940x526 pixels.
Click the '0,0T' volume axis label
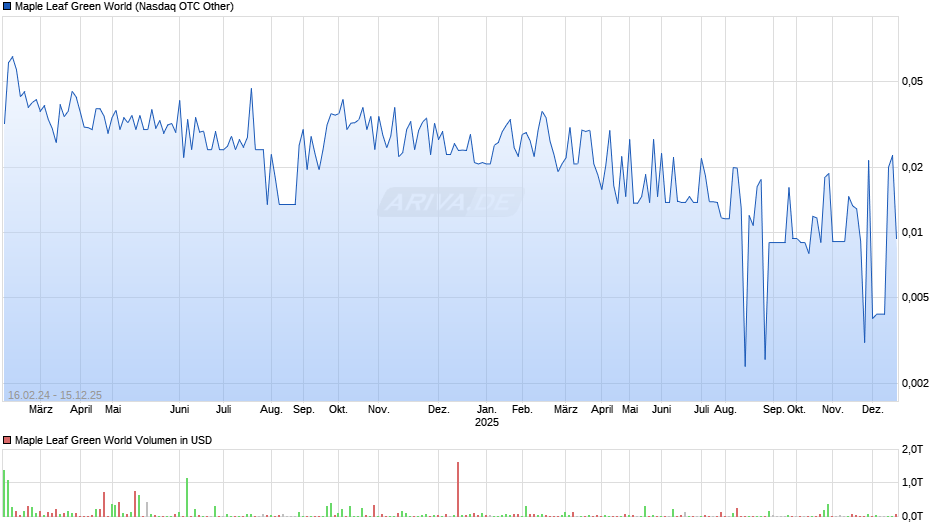[912, 516]
